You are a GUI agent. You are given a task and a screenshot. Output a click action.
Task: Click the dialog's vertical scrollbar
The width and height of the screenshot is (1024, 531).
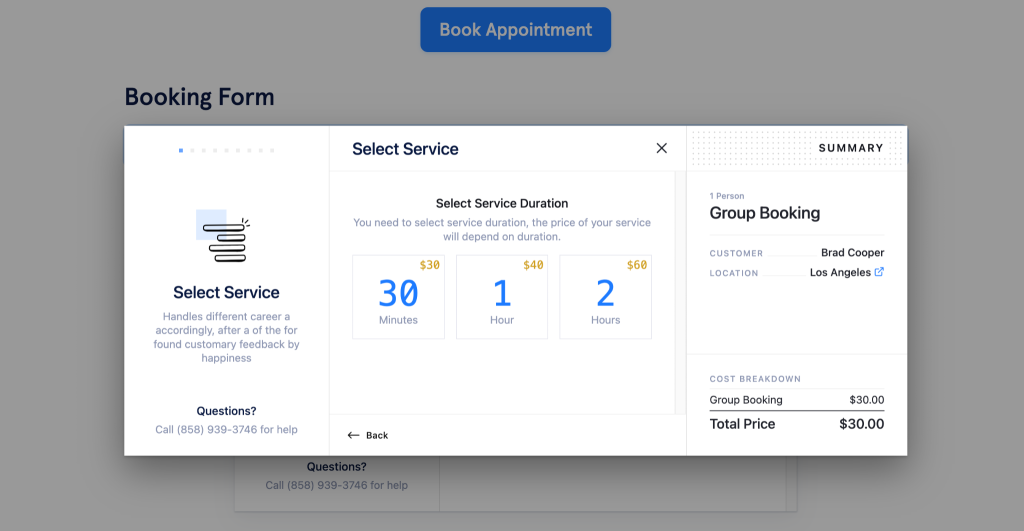point(680,293)
